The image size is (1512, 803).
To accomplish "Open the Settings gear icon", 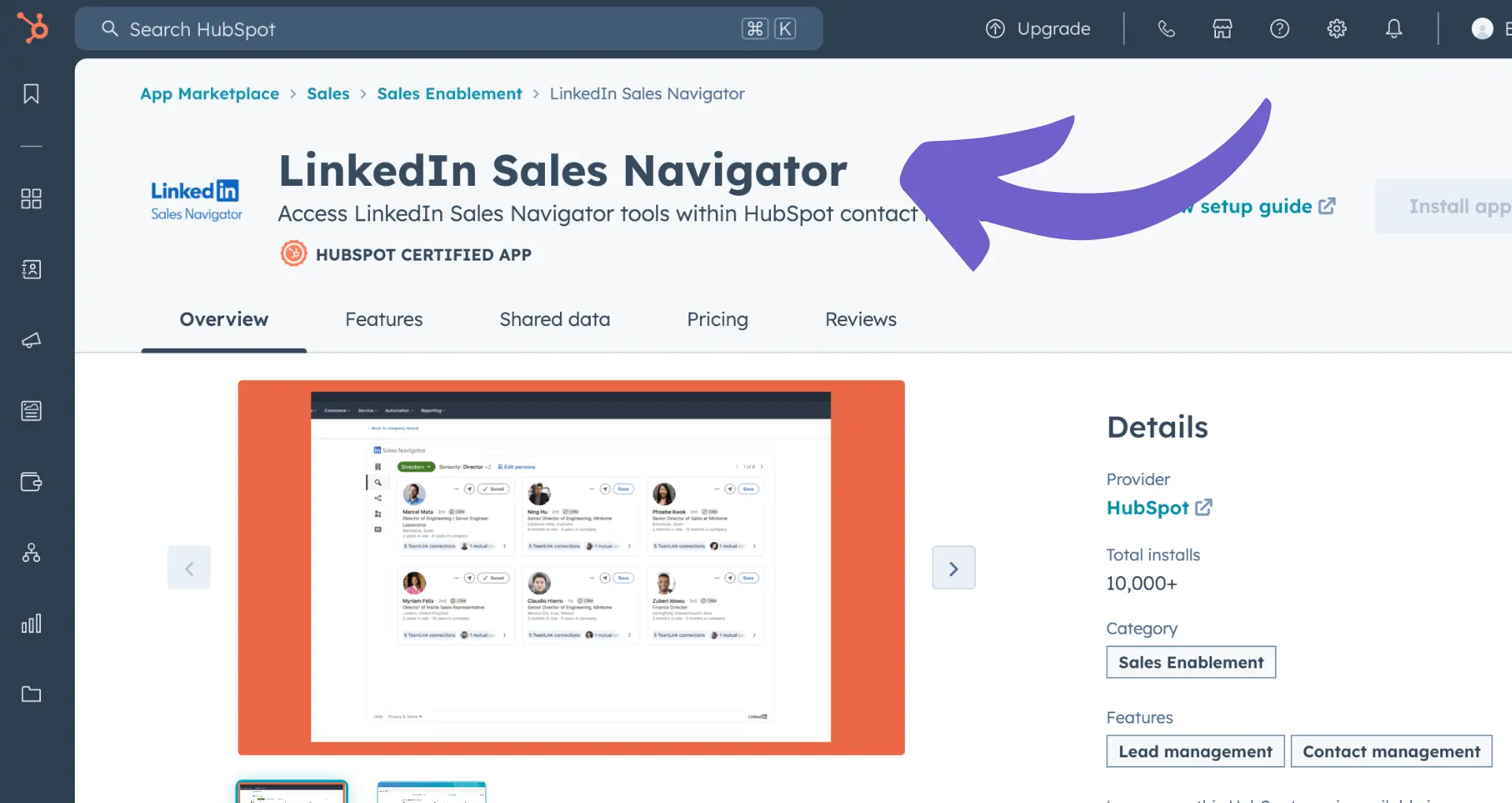I will pos(1336,29).
